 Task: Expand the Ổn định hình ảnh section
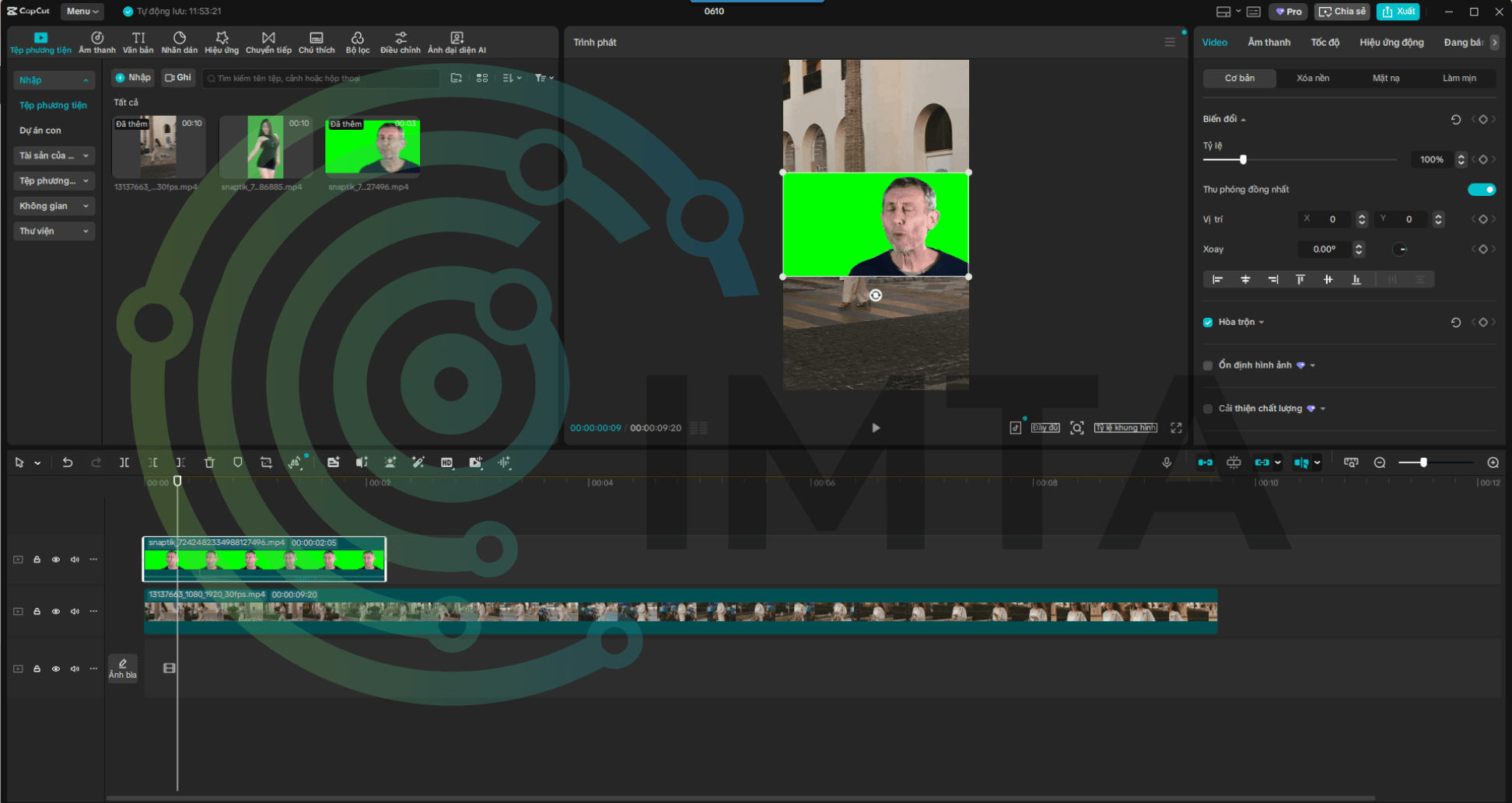pyautogui.click(x=1312, y=365)
